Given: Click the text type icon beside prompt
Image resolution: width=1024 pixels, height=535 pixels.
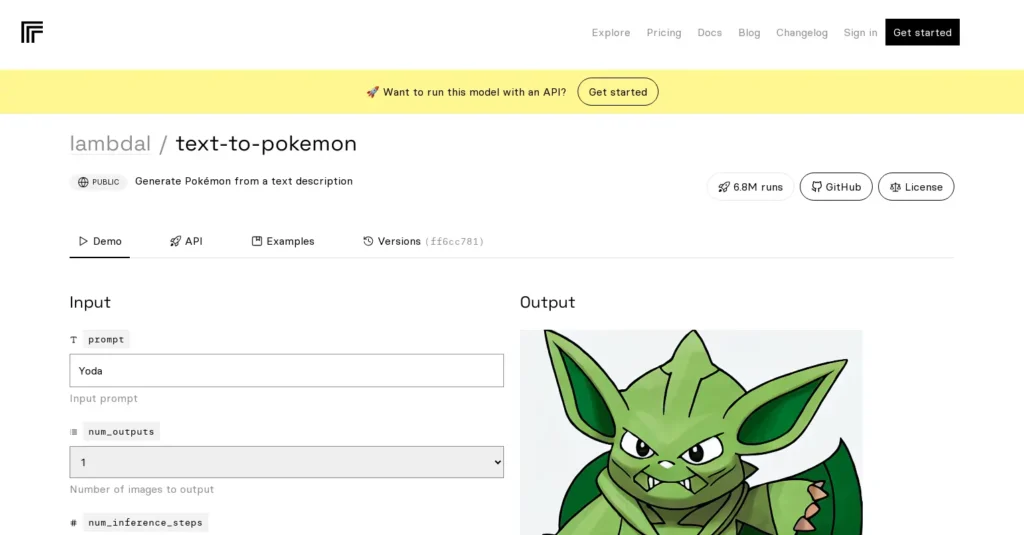Looking at the screenshot, I should (x=74, y=340).
